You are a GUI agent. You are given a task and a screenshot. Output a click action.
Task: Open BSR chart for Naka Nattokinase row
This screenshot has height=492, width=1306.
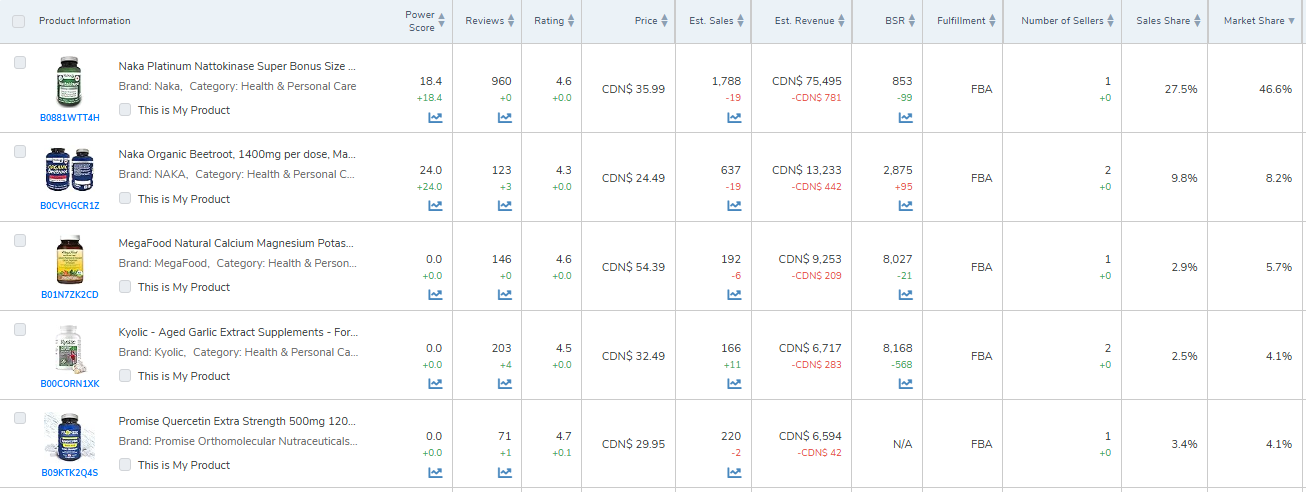905,117
